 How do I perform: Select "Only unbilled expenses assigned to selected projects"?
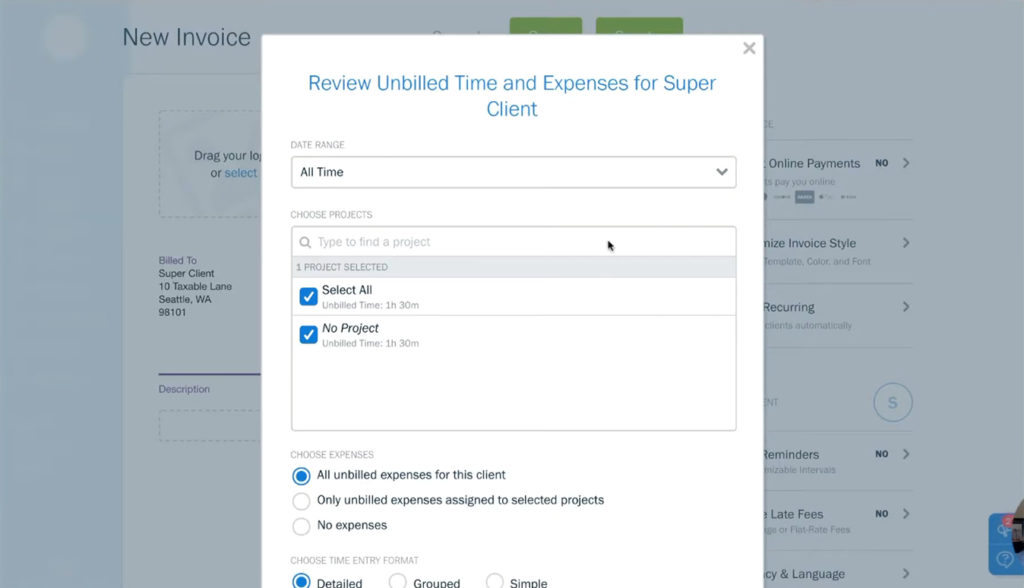pyautogui.click(x=300, y=500)
